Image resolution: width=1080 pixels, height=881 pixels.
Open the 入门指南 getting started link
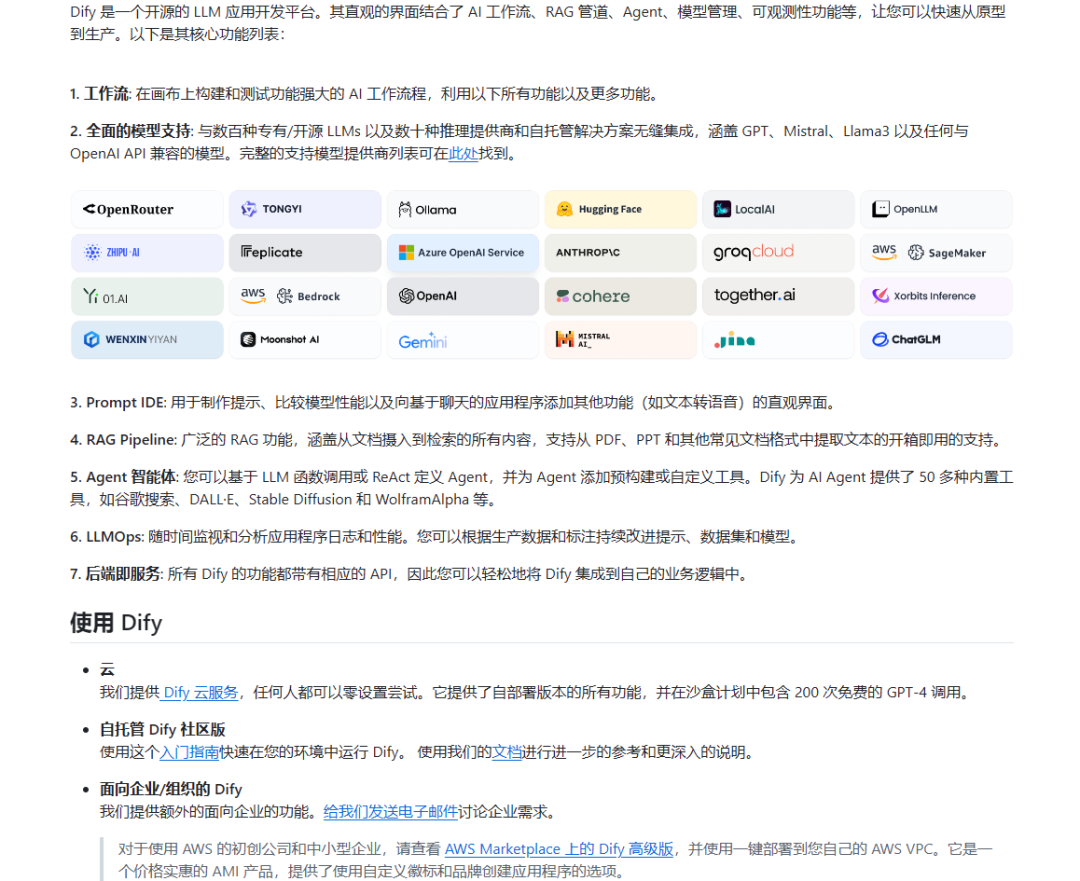189,752
